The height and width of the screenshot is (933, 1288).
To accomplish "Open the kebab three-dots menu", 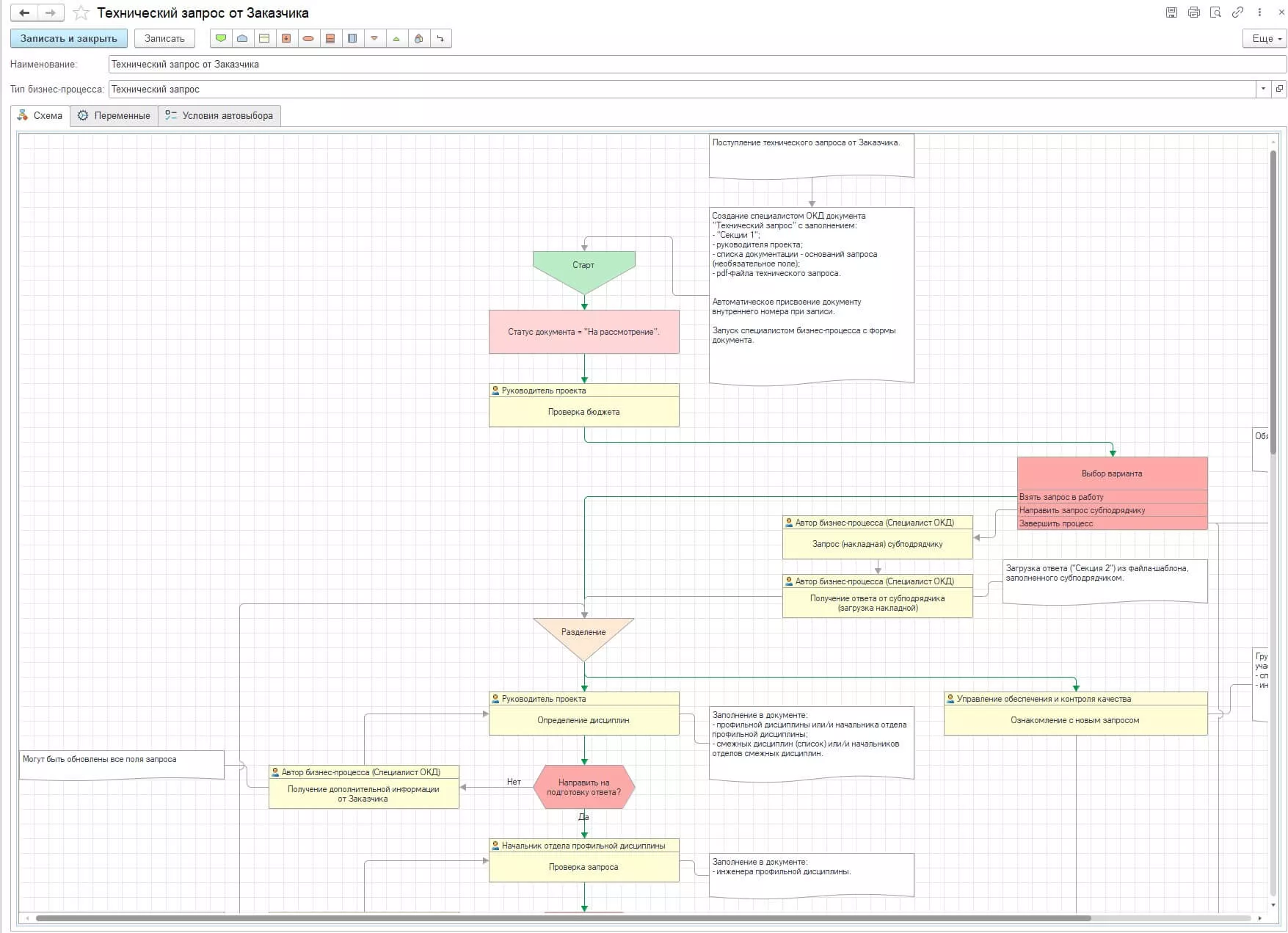I will click(1260, 12).
